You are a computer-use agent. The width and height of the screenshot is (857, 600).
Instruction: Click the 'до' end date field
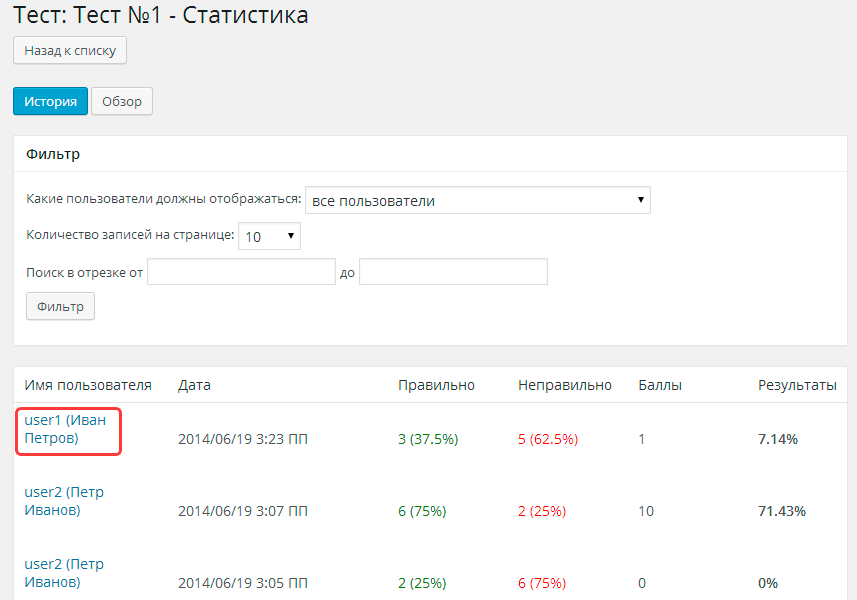(453, 272)
